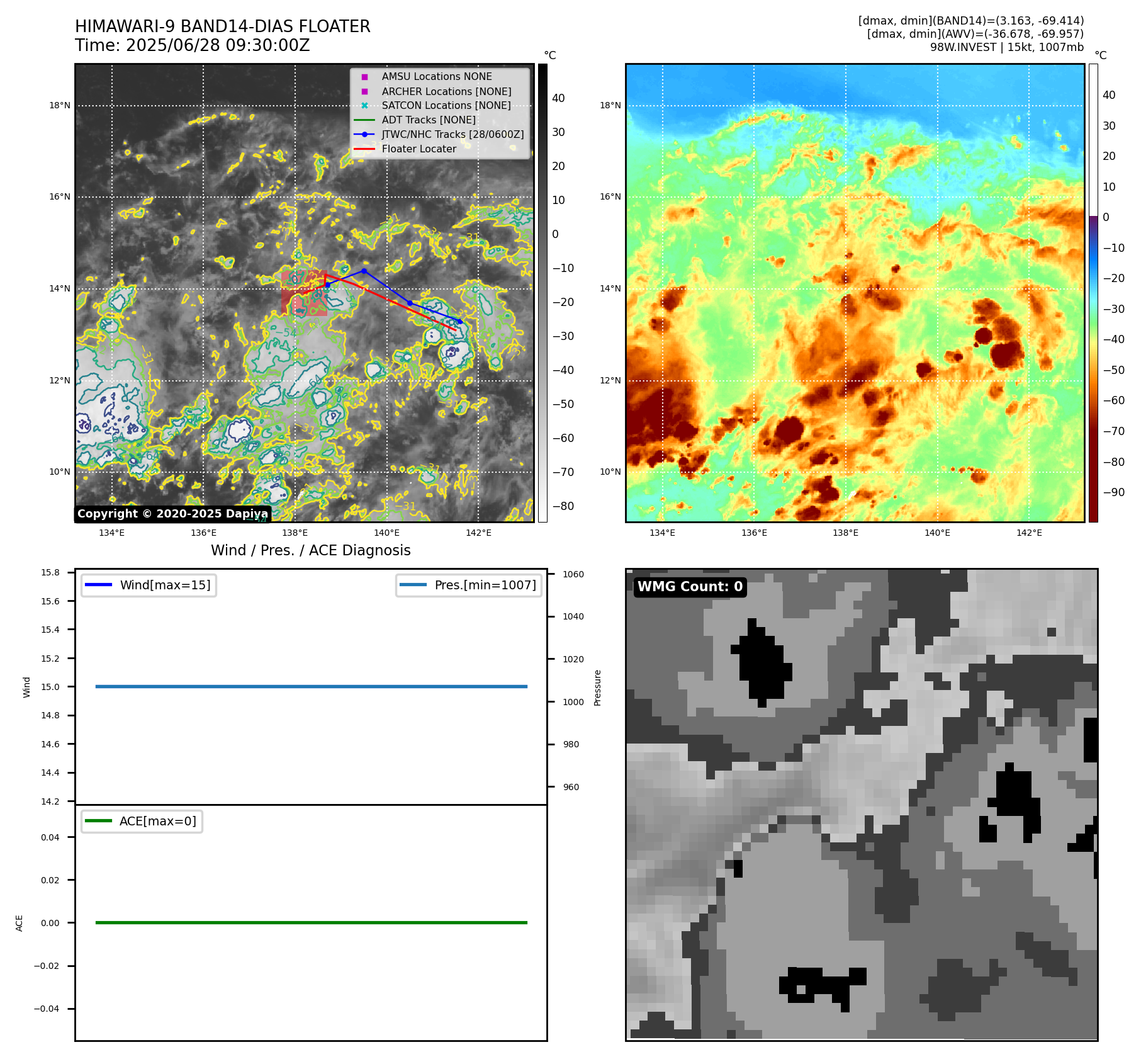
Task: Click the 'WMG Count: 0' label
Action: click(x=690, y=587)
